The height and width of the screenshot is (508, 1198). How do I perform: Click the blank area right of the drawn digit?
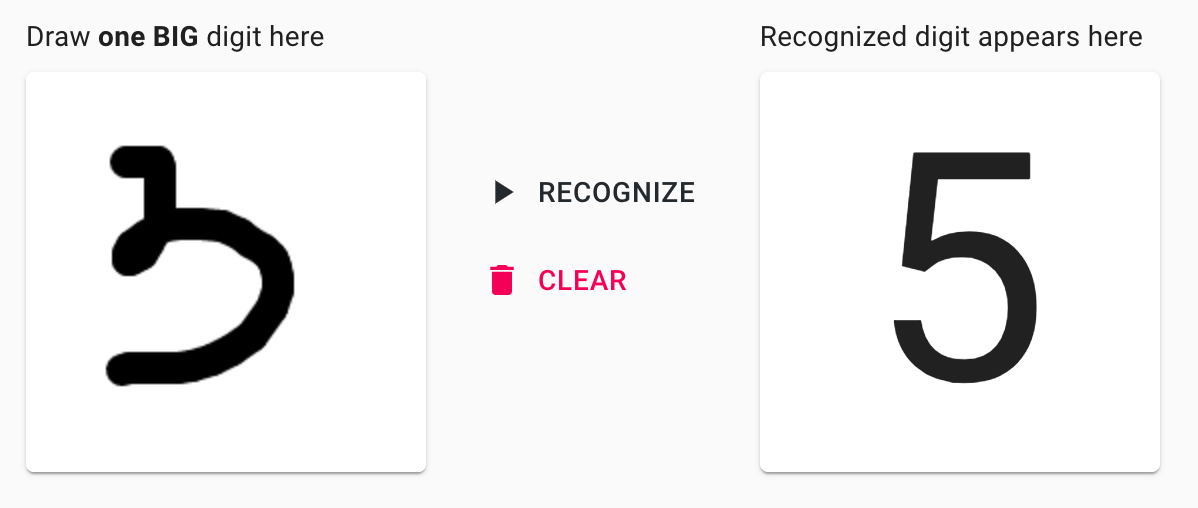tap(359, 267)
